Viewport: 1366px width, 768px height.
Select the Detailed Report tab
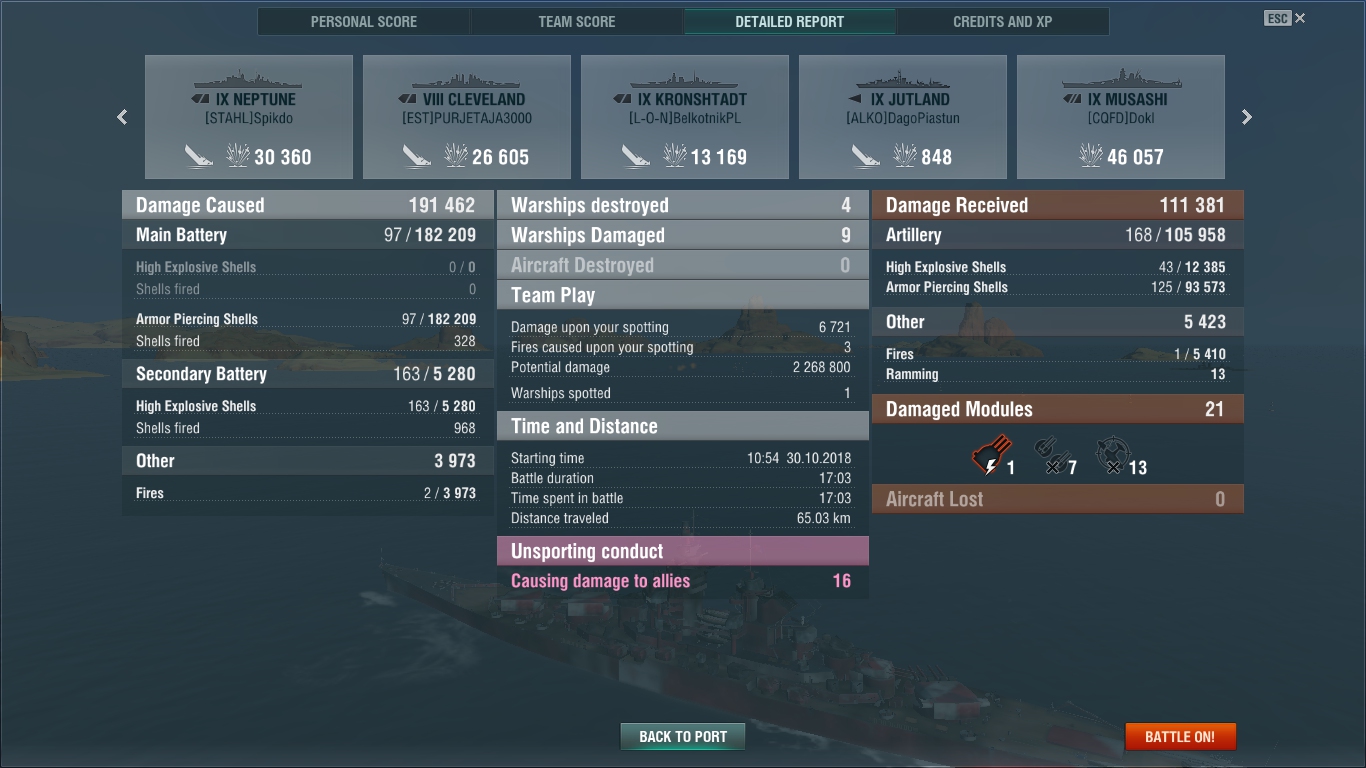(790, 21)
